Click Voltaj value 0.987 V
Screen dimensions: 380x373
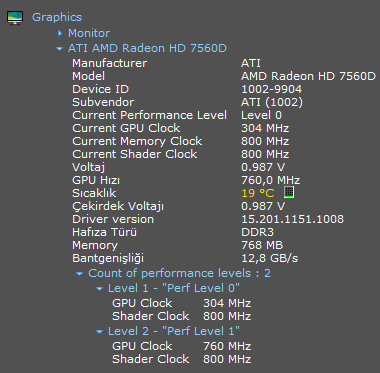click(x=263, y=167)
